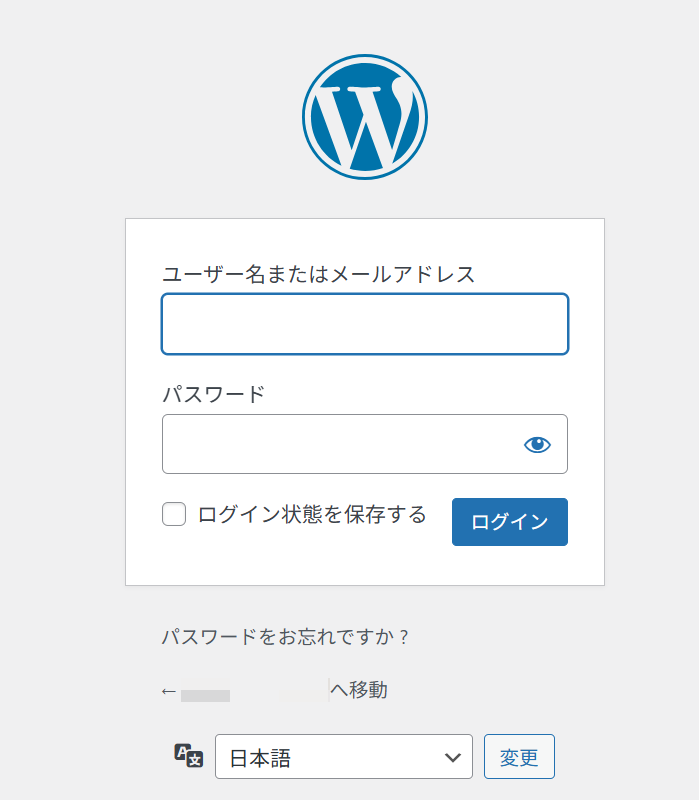Viewport: 699px width, 800px height.
Task: Click the 変更 button
Action: pyautogui.click(x=519, y=756)
